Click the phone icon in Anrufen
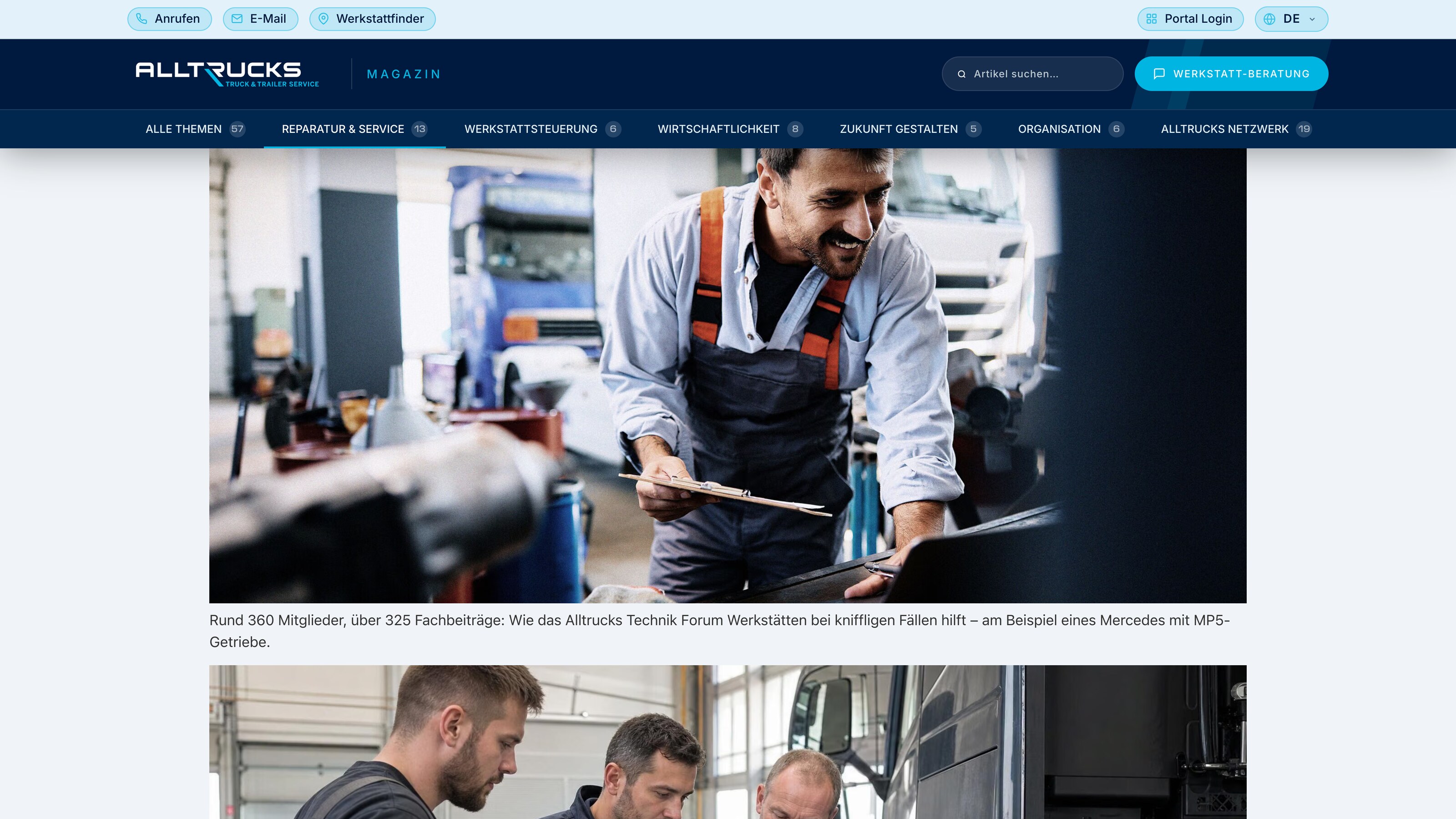Screen dimensions: 1456x819 coord(142,19)
